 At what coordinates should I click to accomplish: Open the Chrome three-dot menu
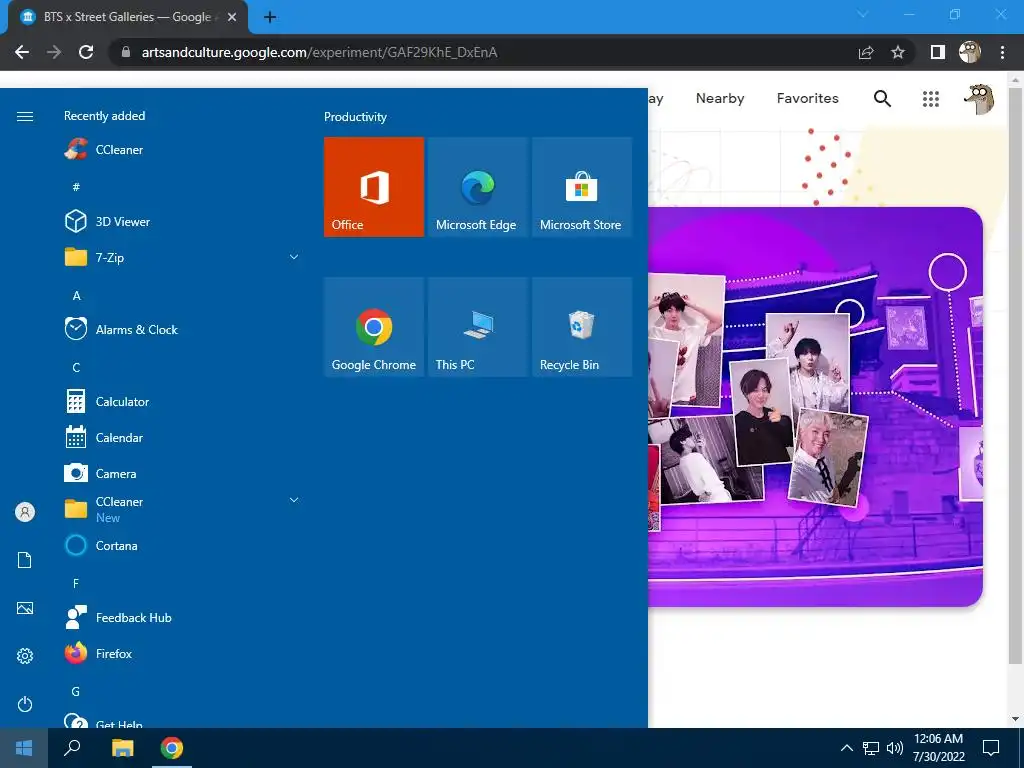pos(1002,52)
